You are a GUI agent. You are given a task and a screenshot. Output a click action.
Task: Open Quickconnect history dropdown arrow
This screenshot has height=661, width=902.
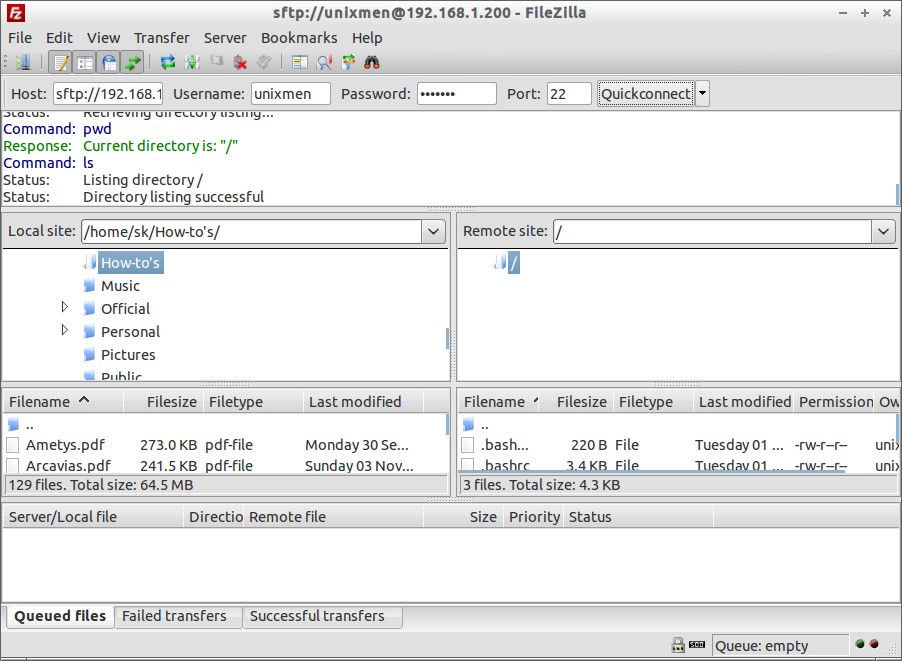pos(702,93)
